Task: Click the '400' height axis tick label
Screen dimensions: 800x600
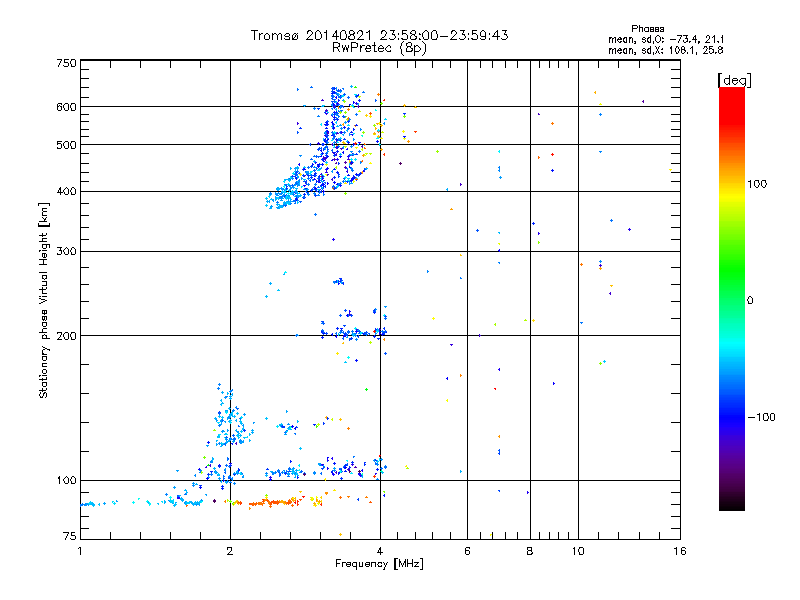Action: coord(66,192)
